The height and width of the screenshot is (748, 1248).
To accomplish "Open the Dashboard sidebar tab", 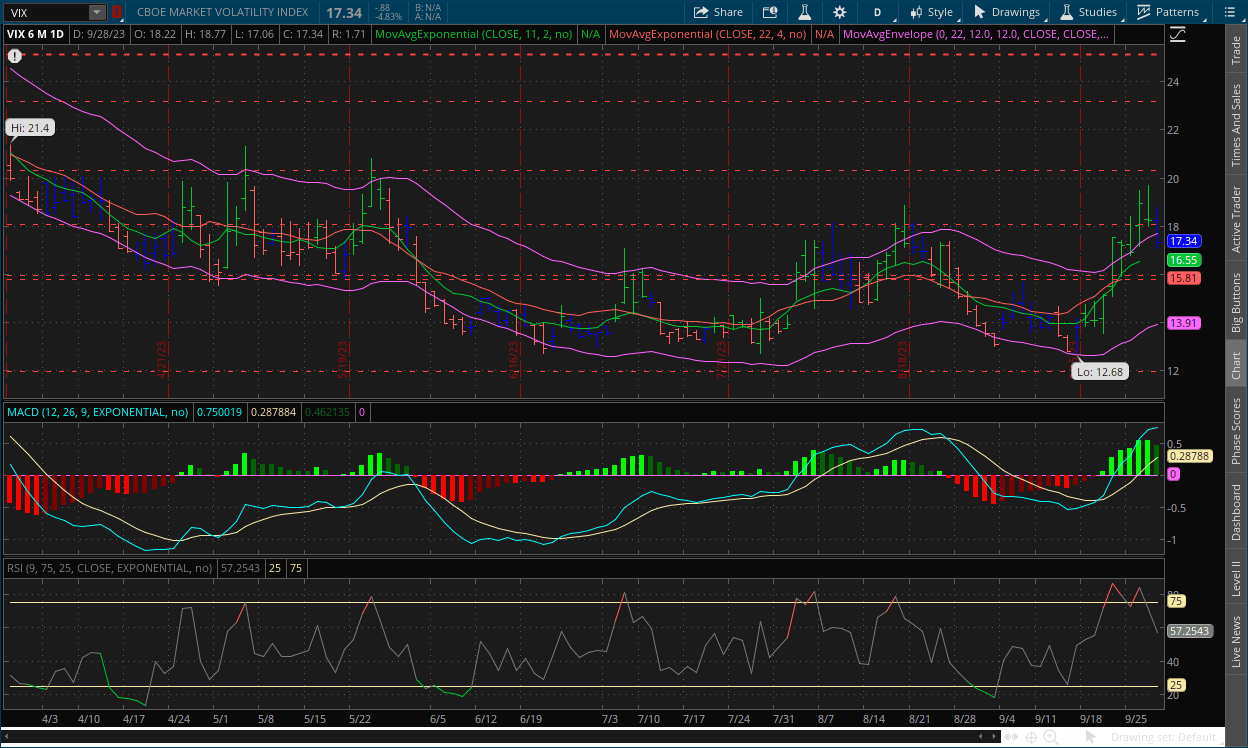I will pos(1237,513).
